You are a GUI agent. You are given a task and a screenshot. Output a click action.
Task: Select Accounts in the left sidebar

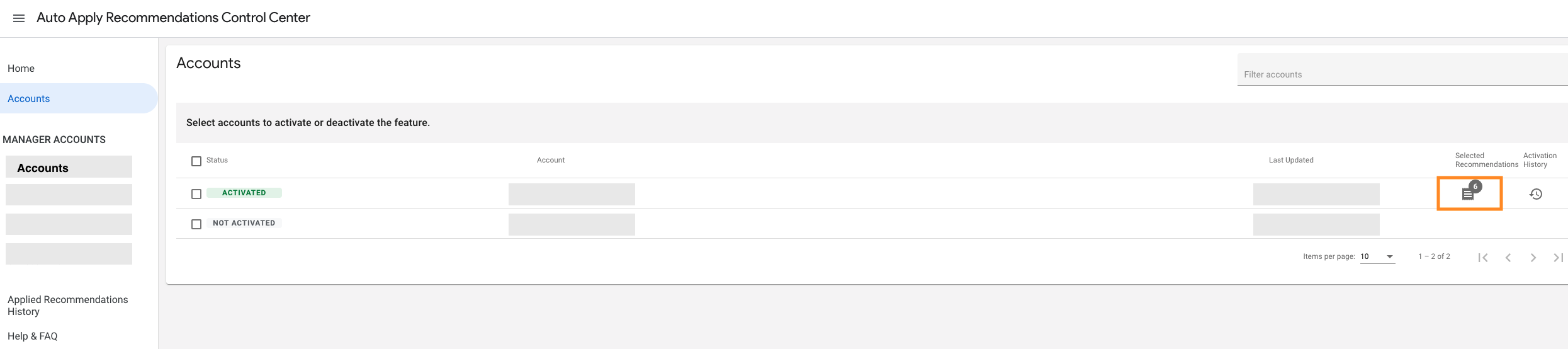click(x=29, y=98)
